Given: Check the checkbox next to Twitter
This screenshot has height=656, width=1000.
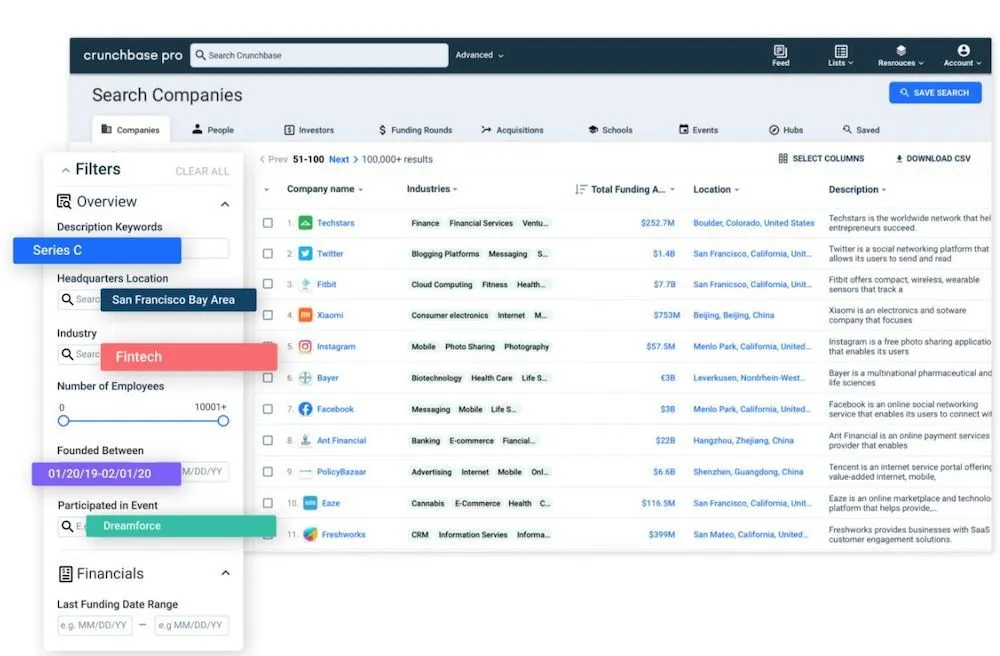Looking at the screenshot, I should (x=266, y=253).
